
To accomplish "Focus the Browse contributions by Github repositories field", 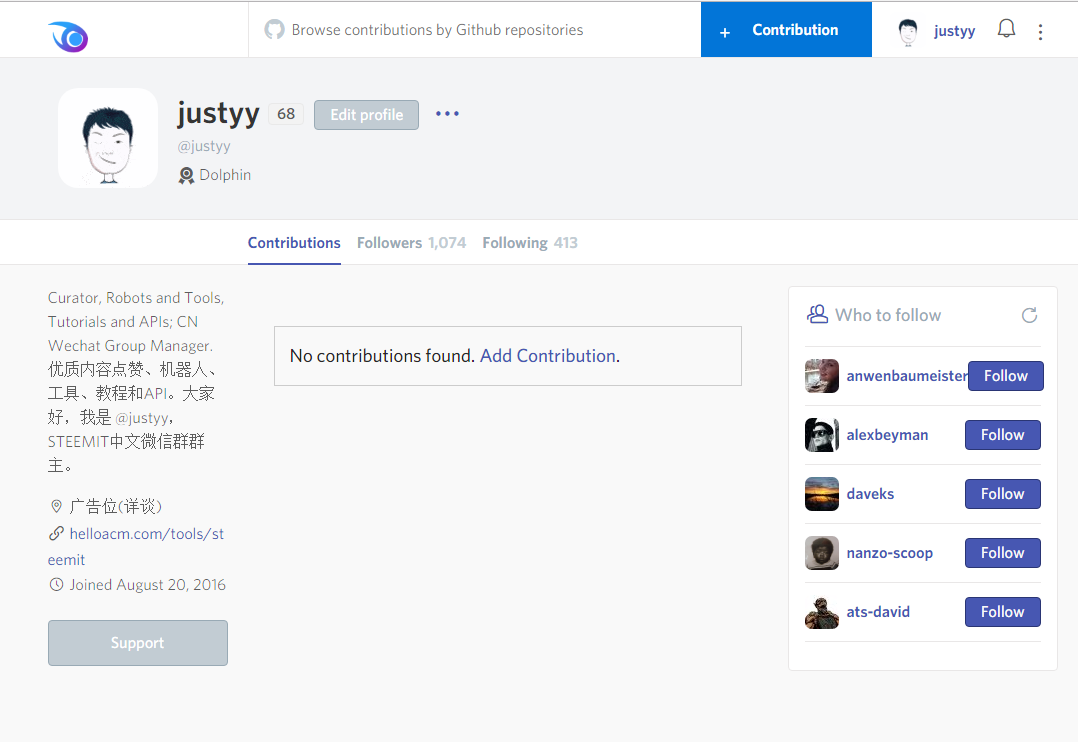I will click(474, 30).
